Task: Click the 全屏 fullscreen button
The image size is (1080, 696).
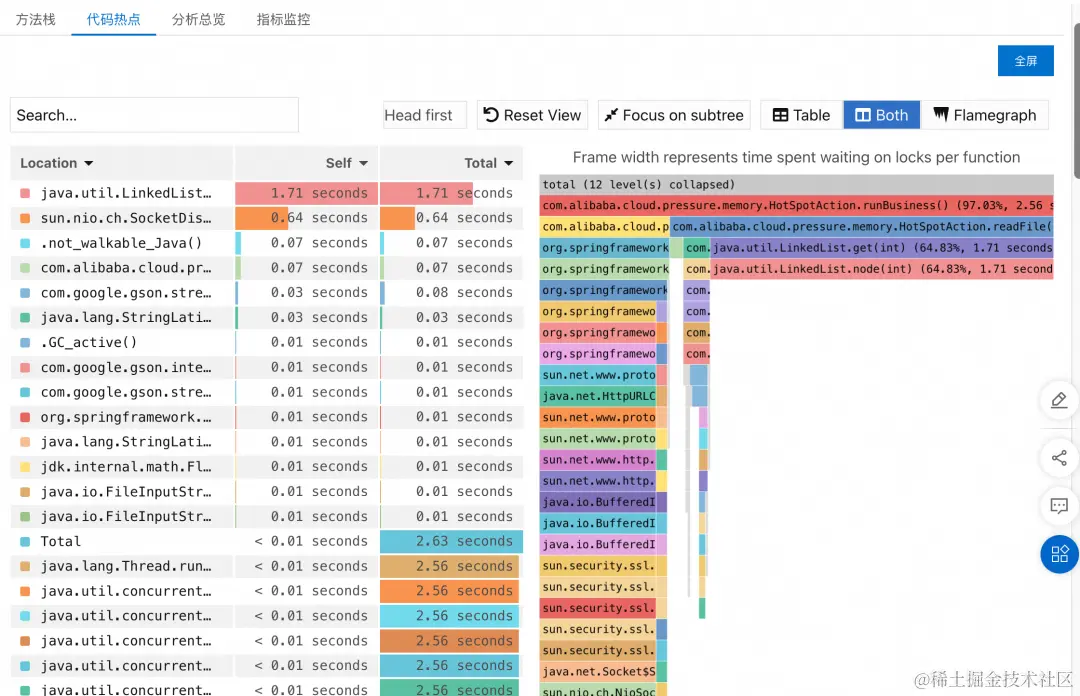Action: pos(1025,61)
